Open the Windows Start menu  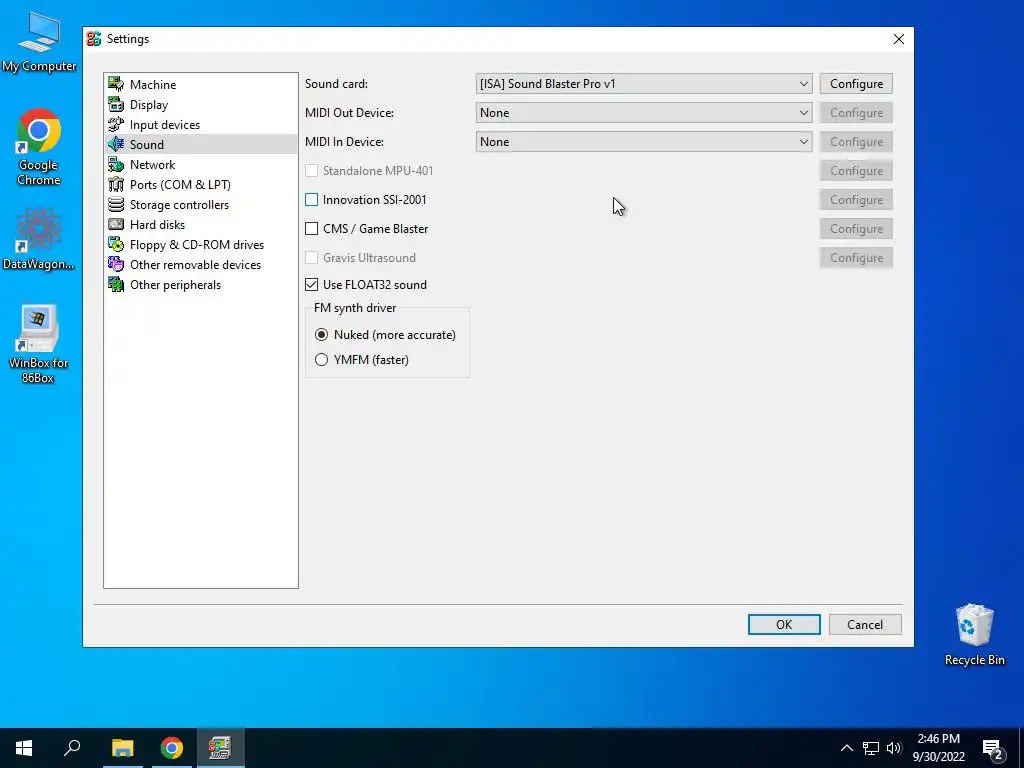24,748
